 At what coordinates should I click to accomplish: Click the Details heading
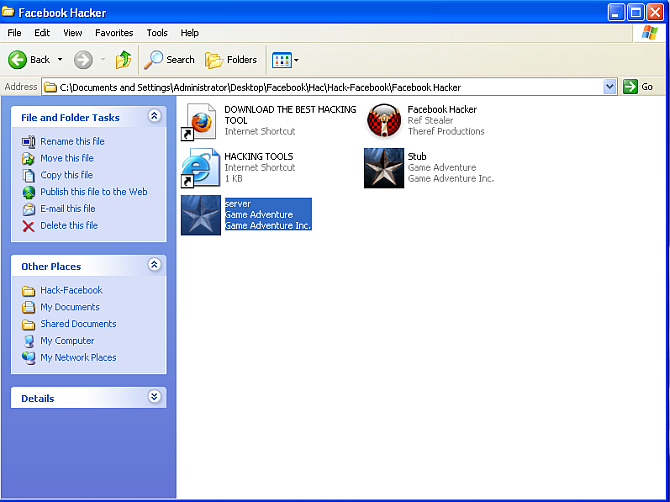pos(38,399)
